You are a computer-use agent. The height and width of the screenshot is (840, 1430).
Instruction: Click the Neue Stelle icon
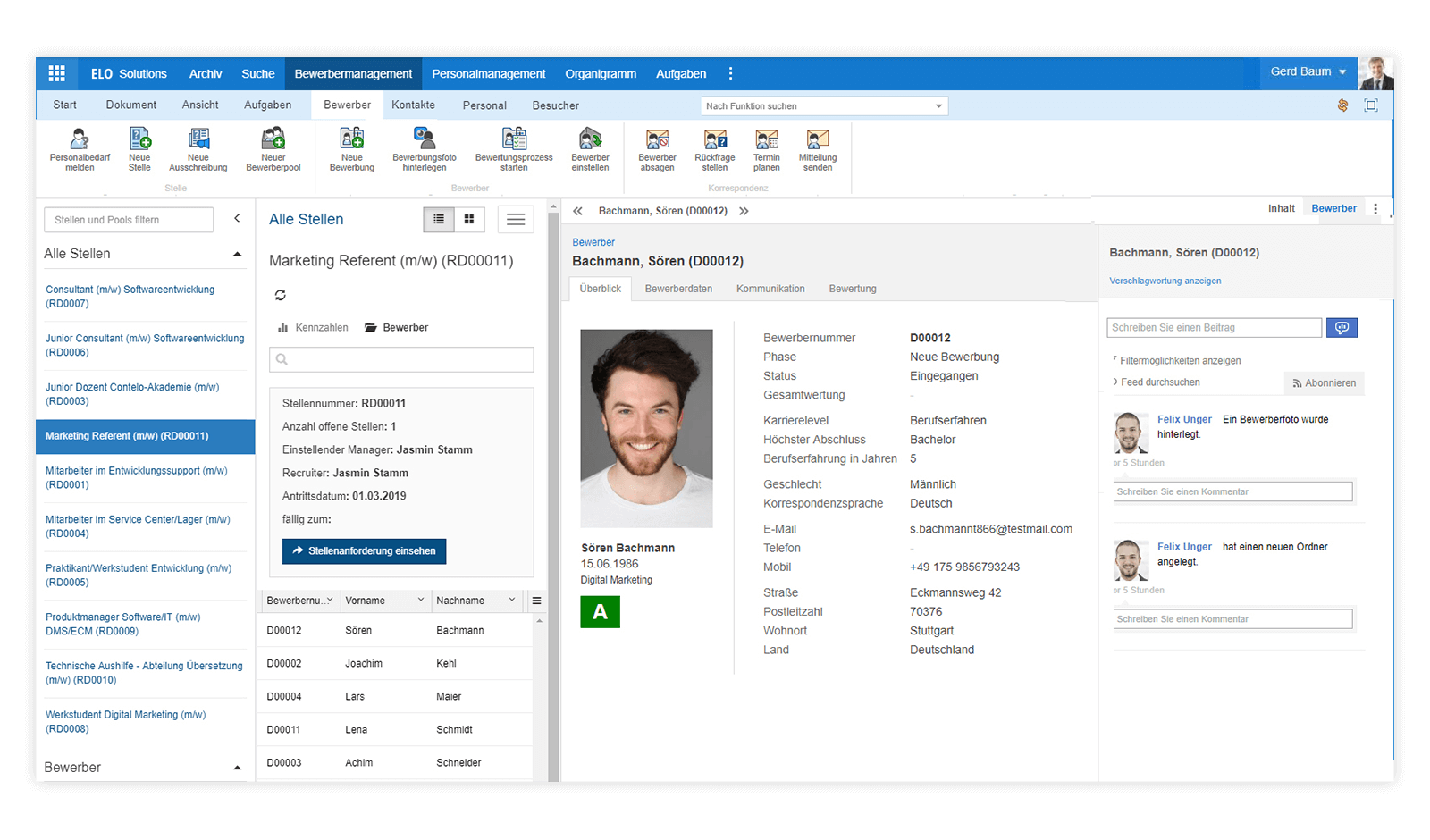tap(139, 139)
